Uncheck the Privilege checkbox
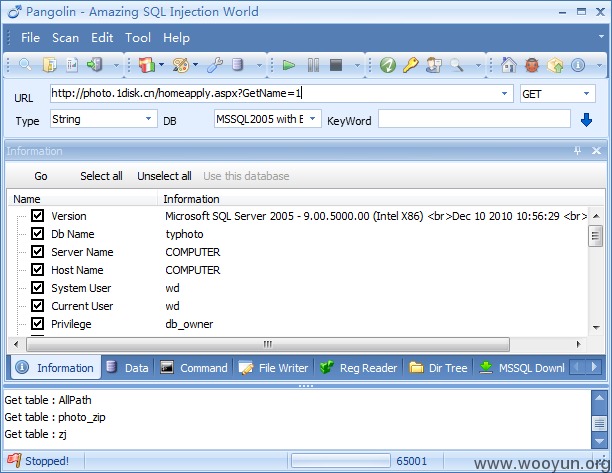This screenshot has width=612, height=473. (37, 324)
